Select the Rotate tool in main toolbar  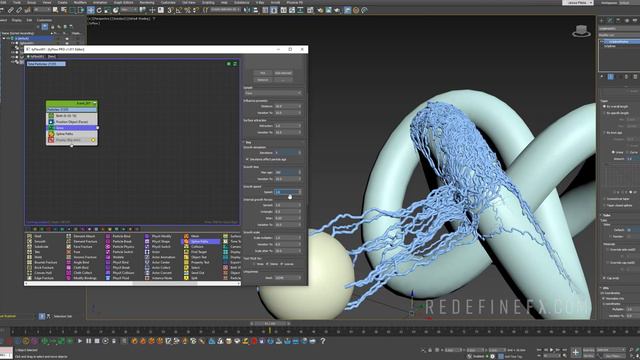coord(99,10)
